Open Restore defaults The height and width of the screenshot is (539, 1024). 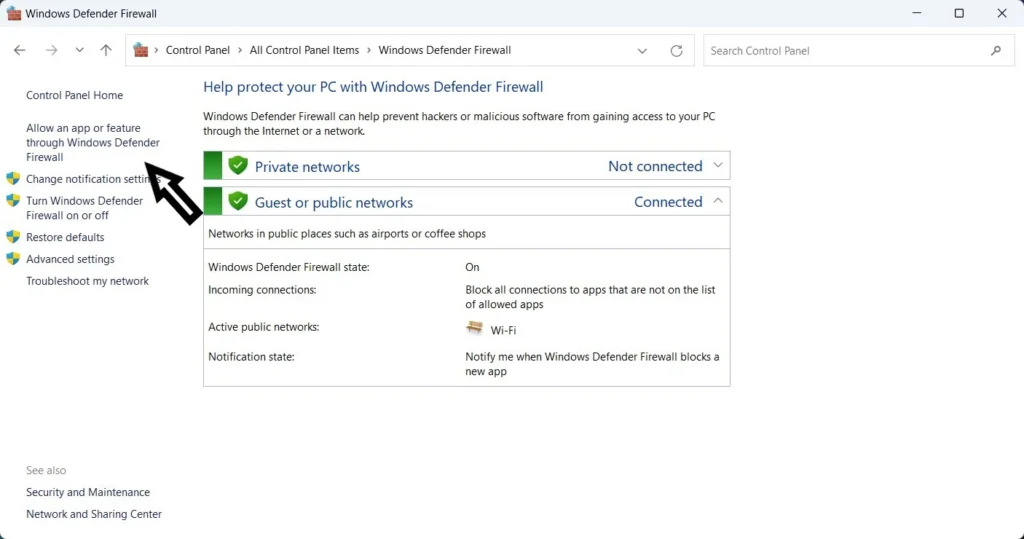pos(65,237)
